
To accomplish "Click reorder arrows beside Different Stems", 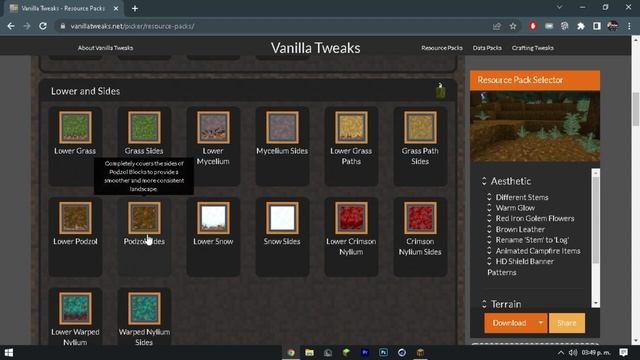I will [489, 197].
